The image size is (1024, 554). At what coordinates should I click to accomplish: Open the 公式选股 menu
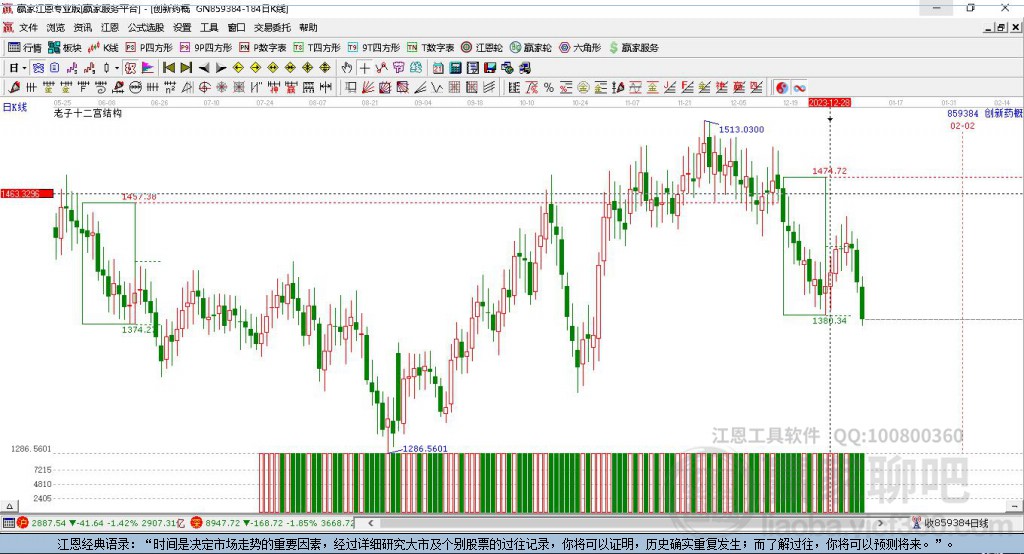click(x=144, y=28)
